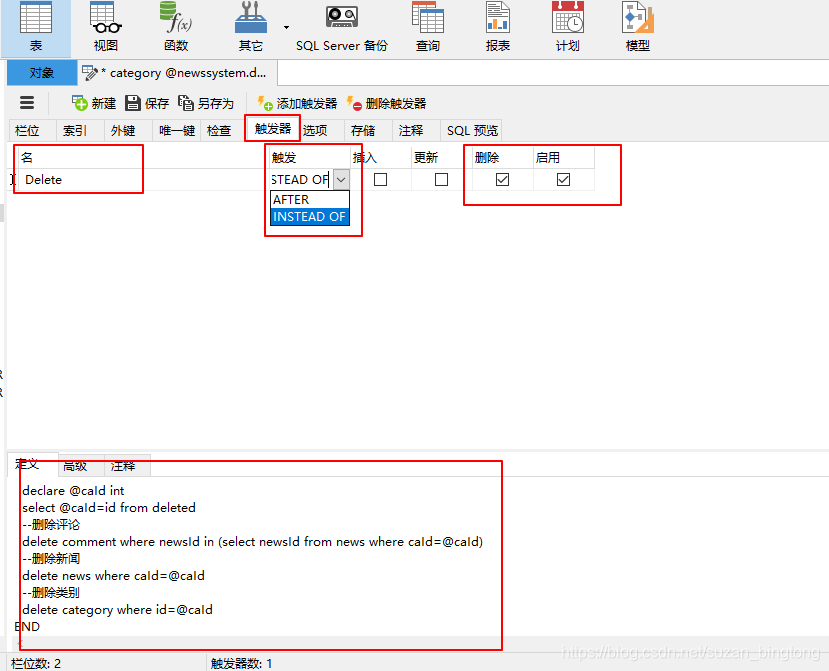Select the 触发器 tab

tap(273, 128)
